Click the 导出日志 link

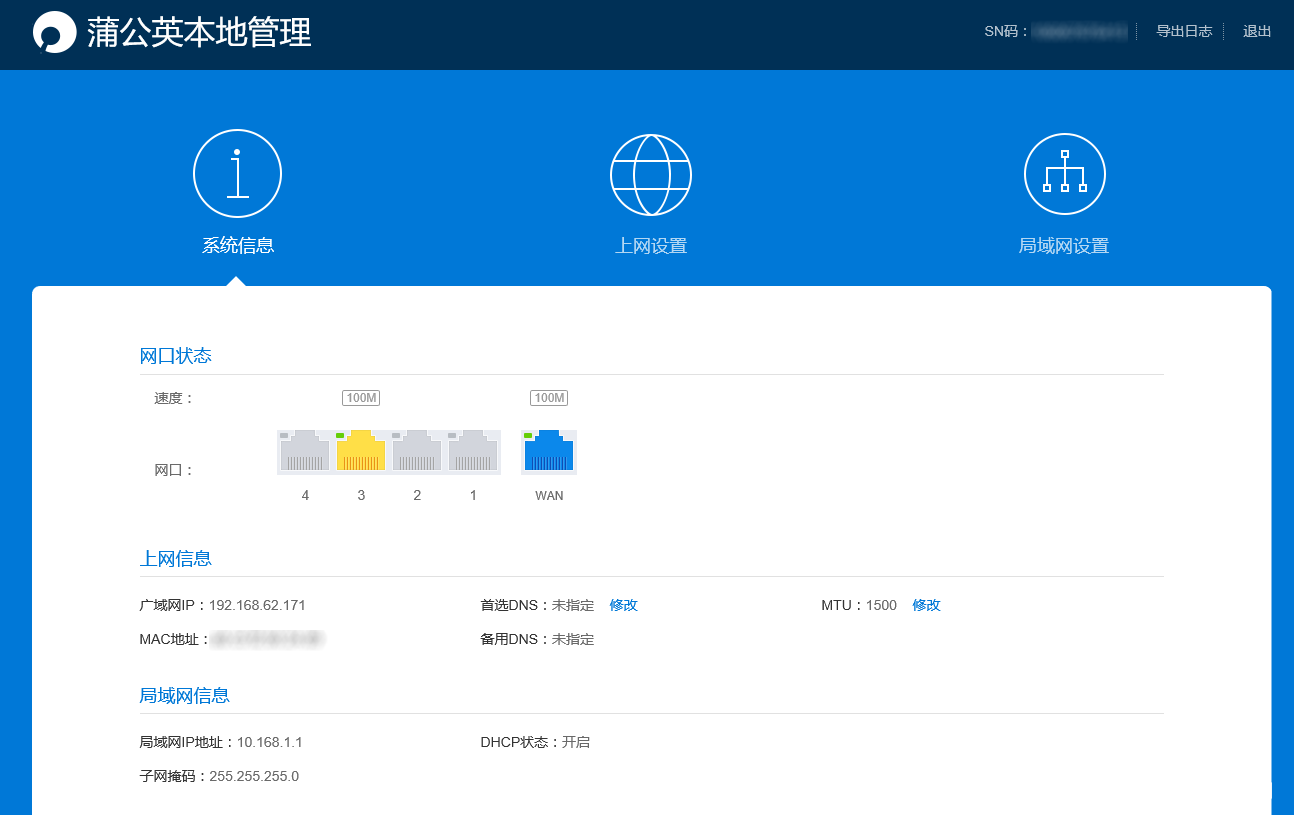(x=1184, y=31)
